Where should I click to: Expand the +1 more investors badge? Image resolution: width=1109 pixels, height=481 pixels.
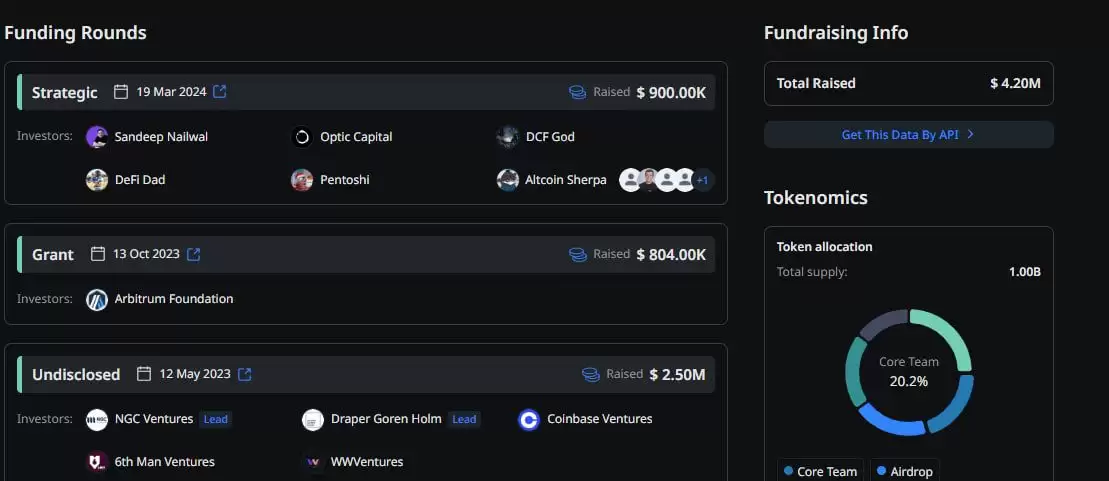[703, 180]
